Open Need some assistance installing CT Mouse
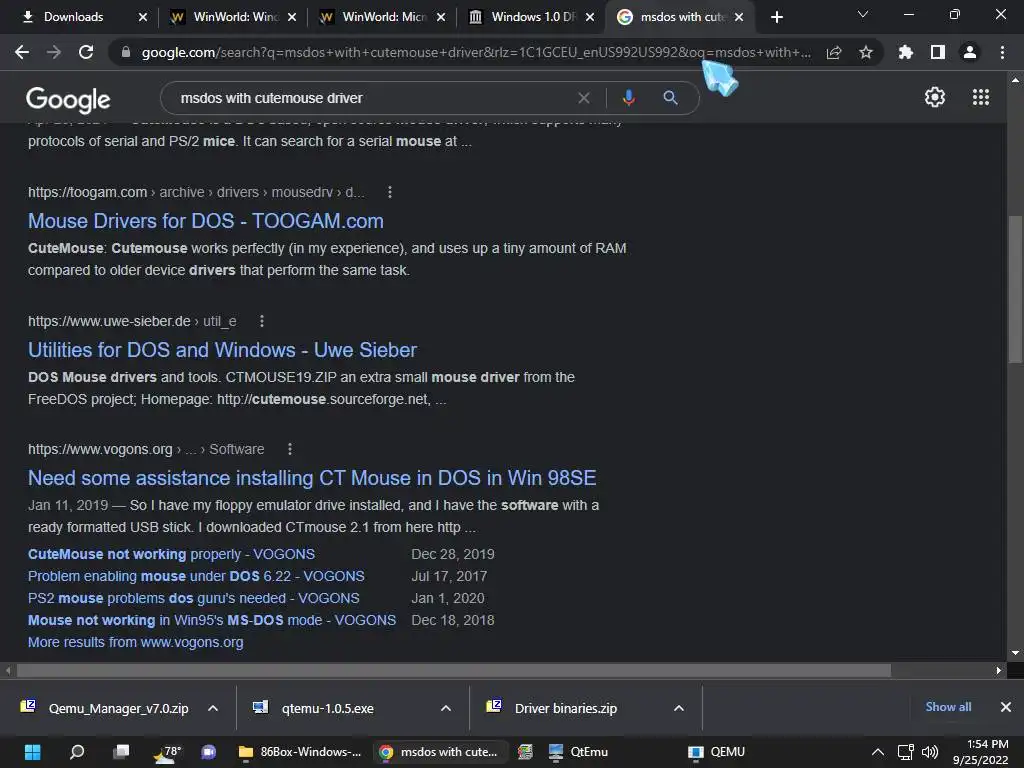 (x=312, y=478)
